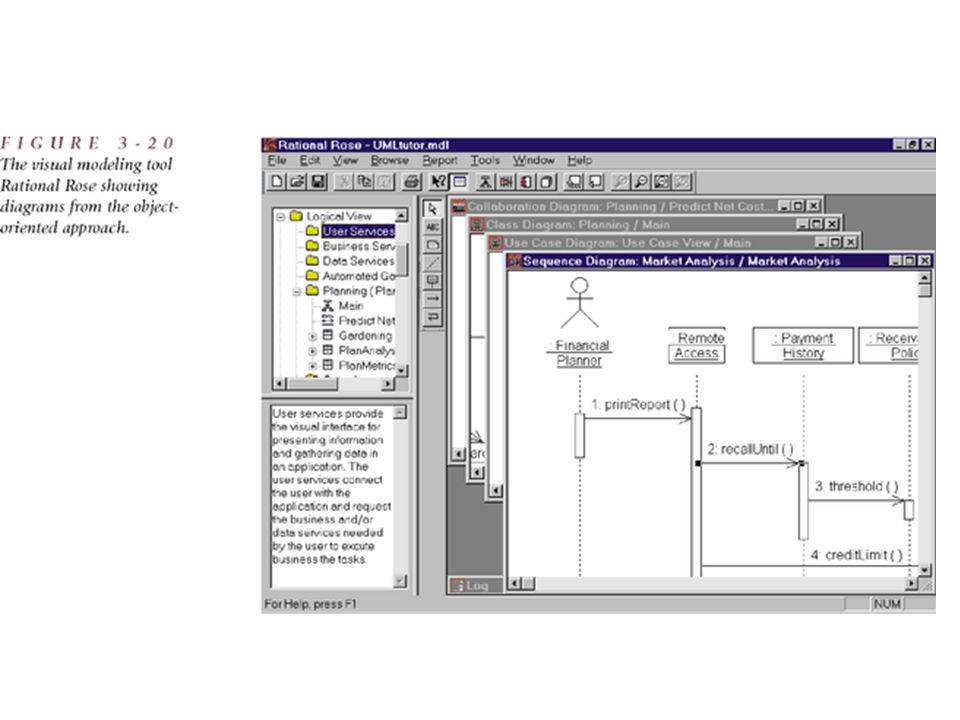Select the Main diagram under Planning

click(x=342, y=306)
